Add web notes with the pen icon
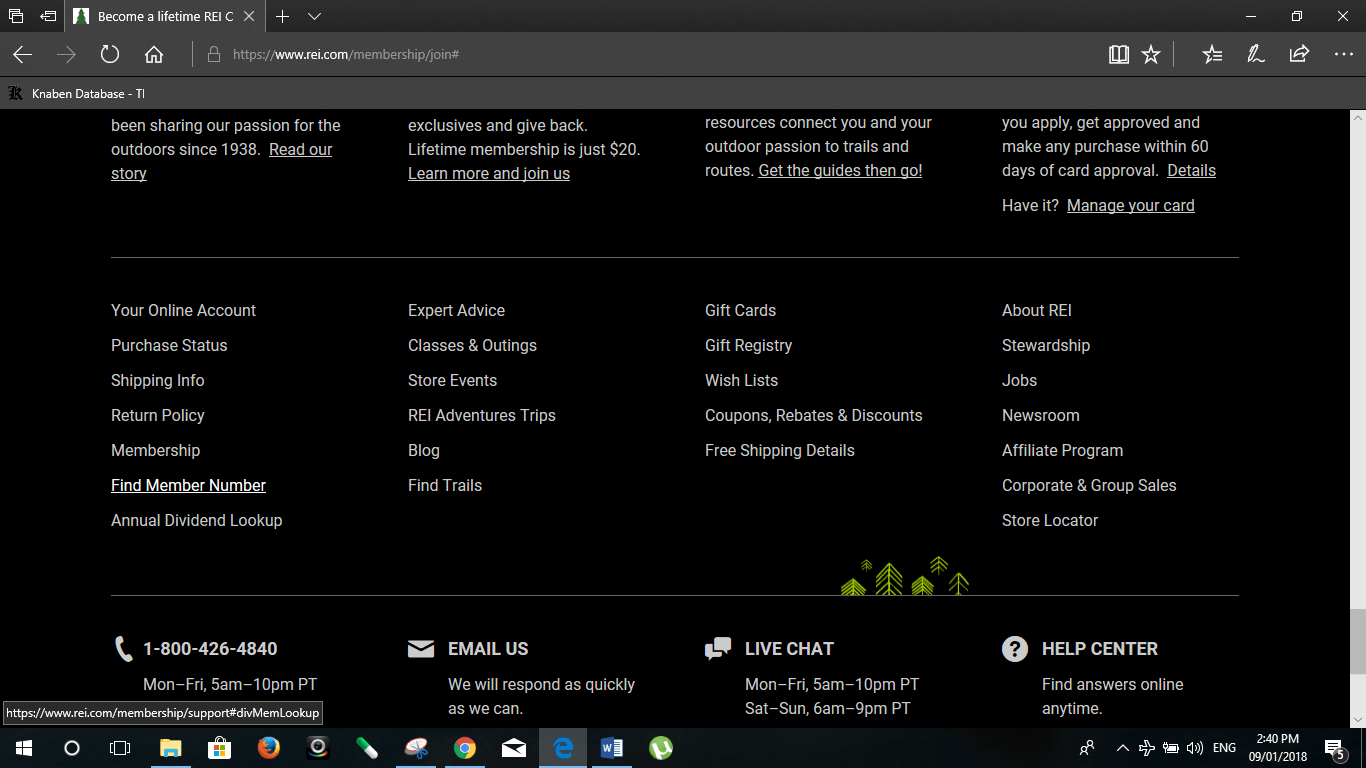 pyautogui.click(x=1256, y=54)
